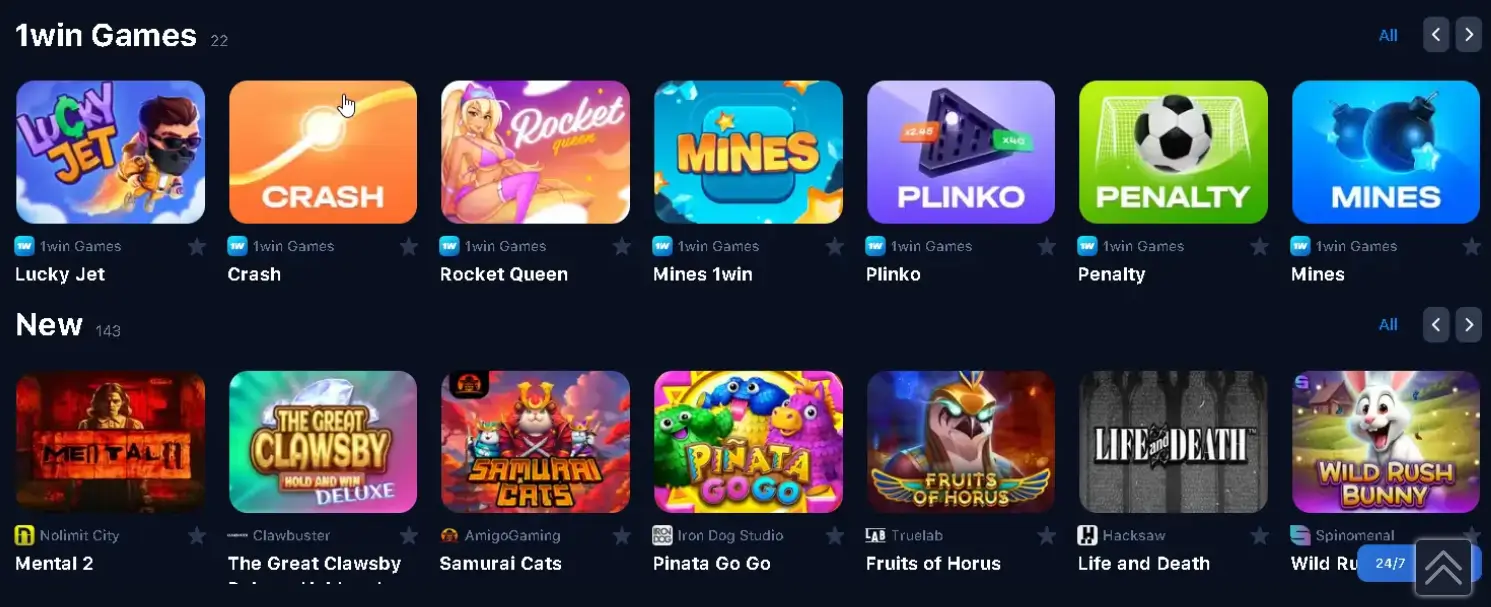1491x607 pixels.
Task: Click the scroll-to-top double chevron icon
Action: 1443,567
